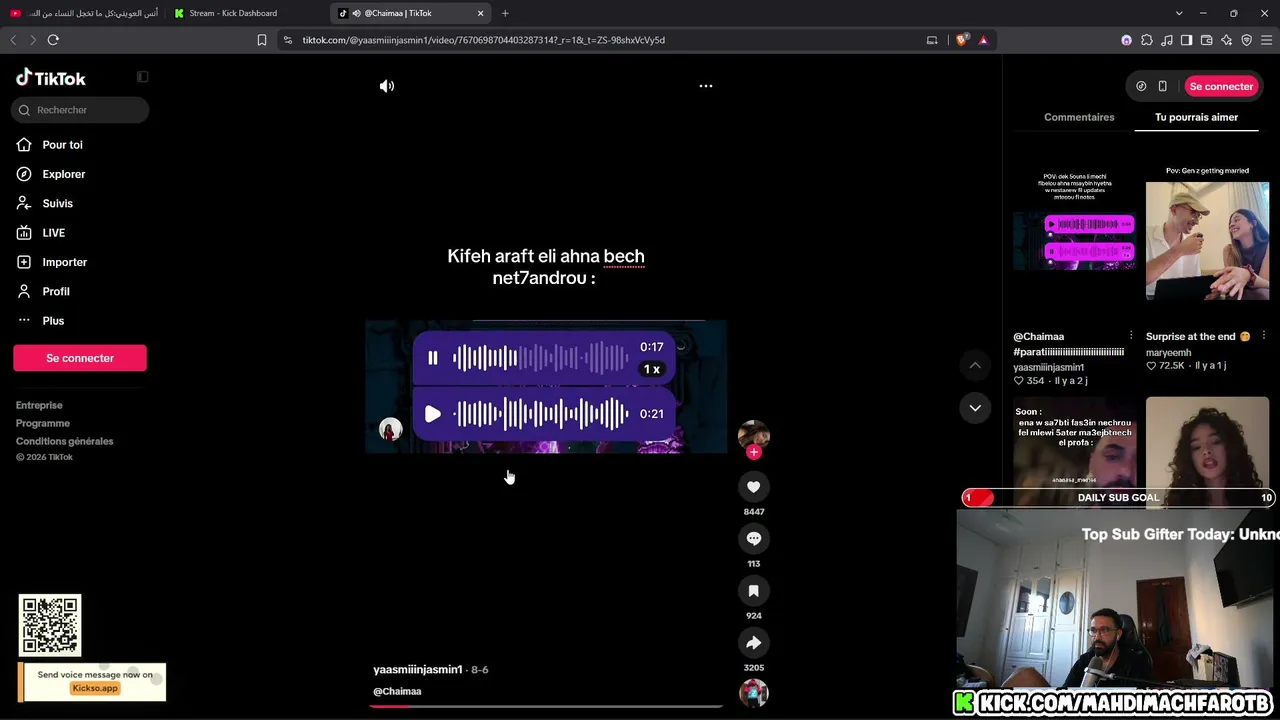The height and width of the screenshot is (720, 1280).
Task: Open the TikTok coin icon
Action: (x=1141, y=86)
